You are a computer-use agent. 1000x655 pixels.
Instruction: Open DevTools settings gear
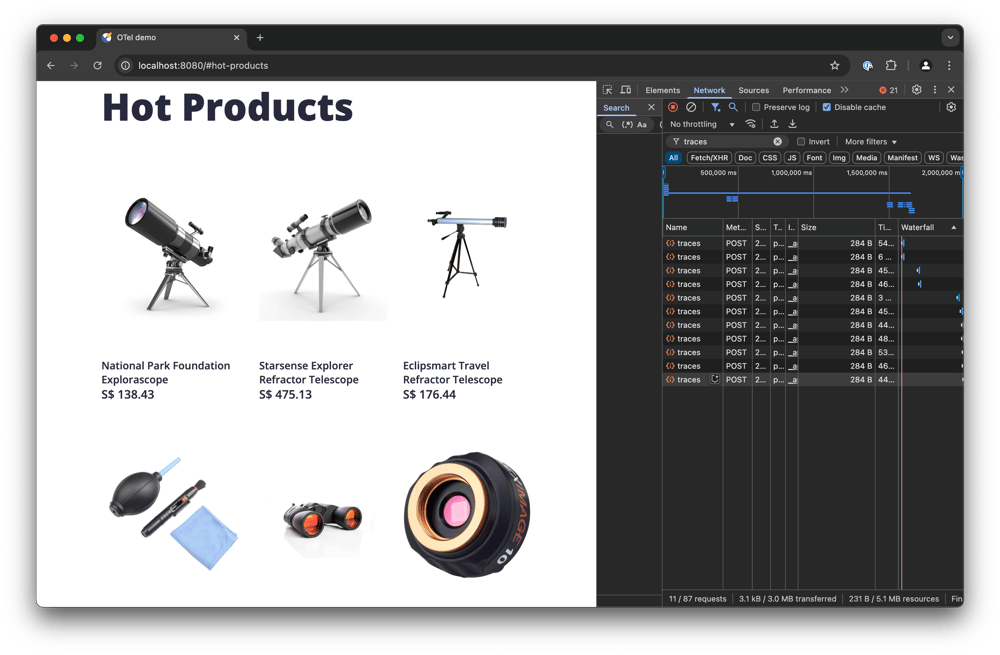pos(916,90)
